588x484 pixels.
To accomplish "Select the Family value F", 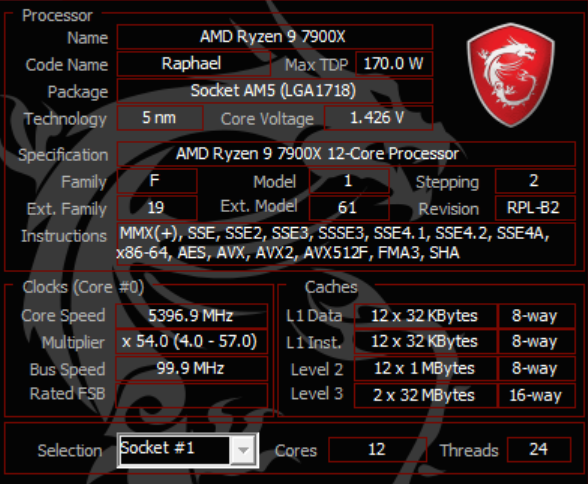I will [157, 181].
